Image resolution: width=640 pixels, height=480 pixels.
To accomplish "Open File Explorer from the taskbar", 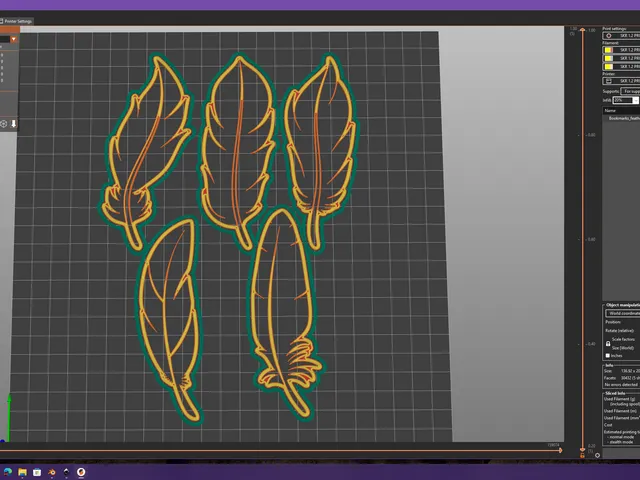I will pyautogui.click(x=22, y=472).
